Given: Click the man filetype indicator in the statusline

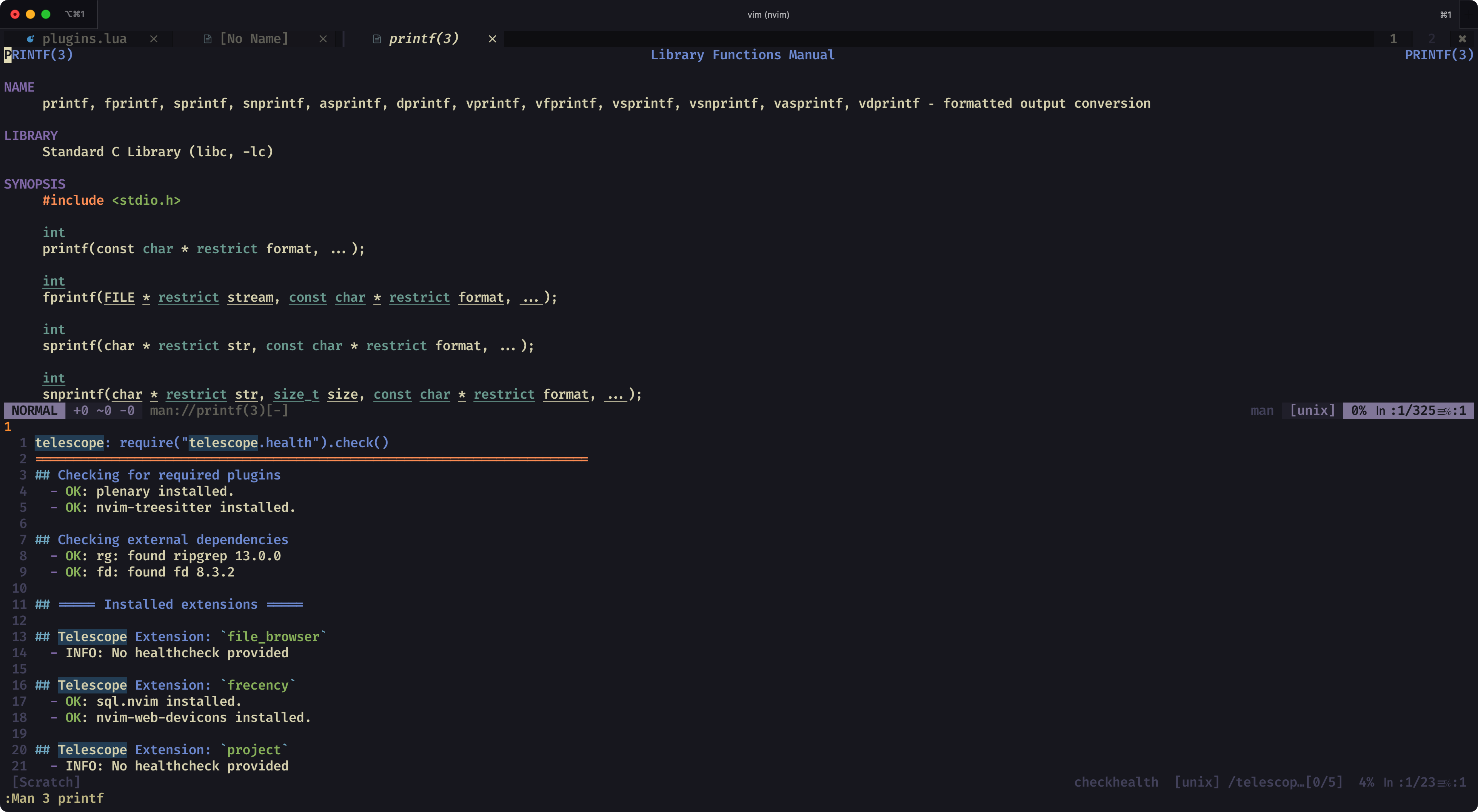Looking at the screenshot, I should click(1262, 410).
